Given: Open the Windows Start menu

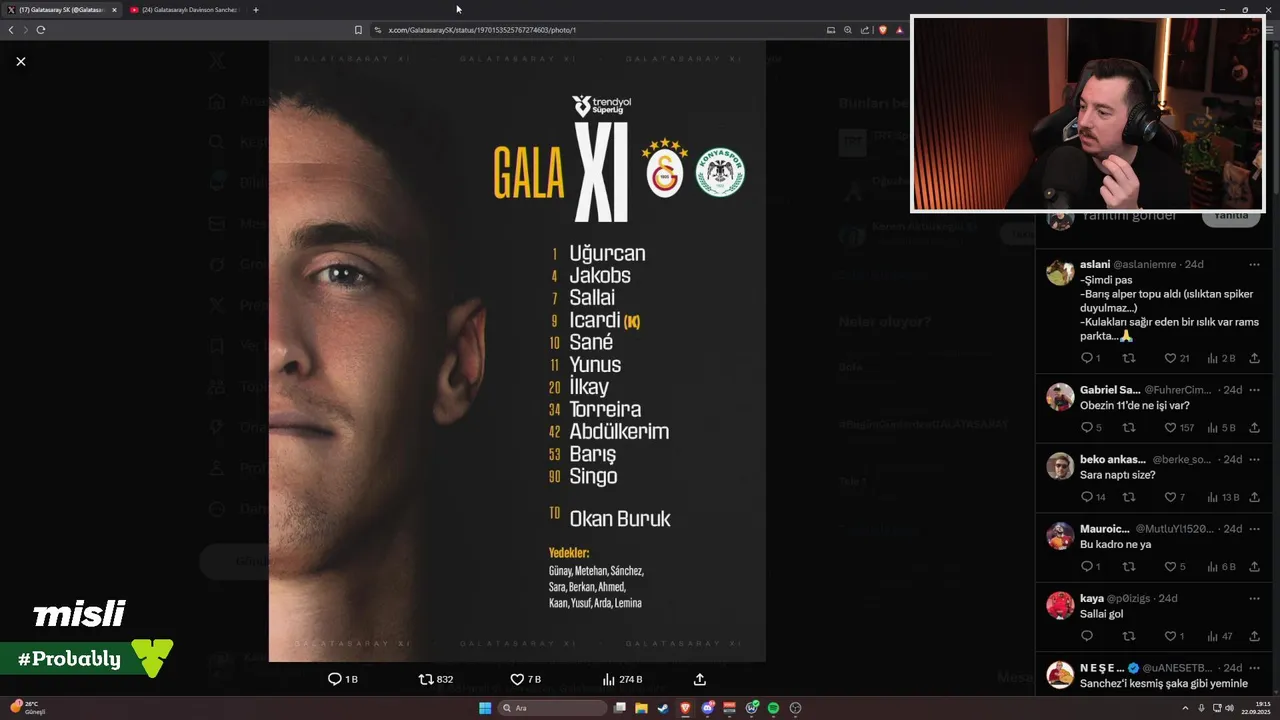Looking at the screenshot, I should pyautogui.click(x=485, y=708).
